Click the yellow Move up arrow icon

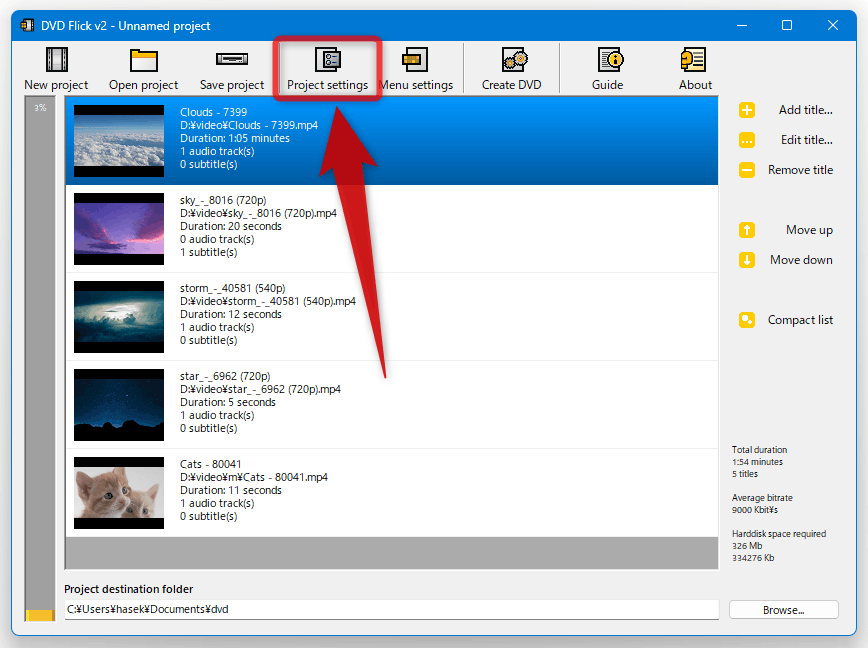tap(747, 230)
